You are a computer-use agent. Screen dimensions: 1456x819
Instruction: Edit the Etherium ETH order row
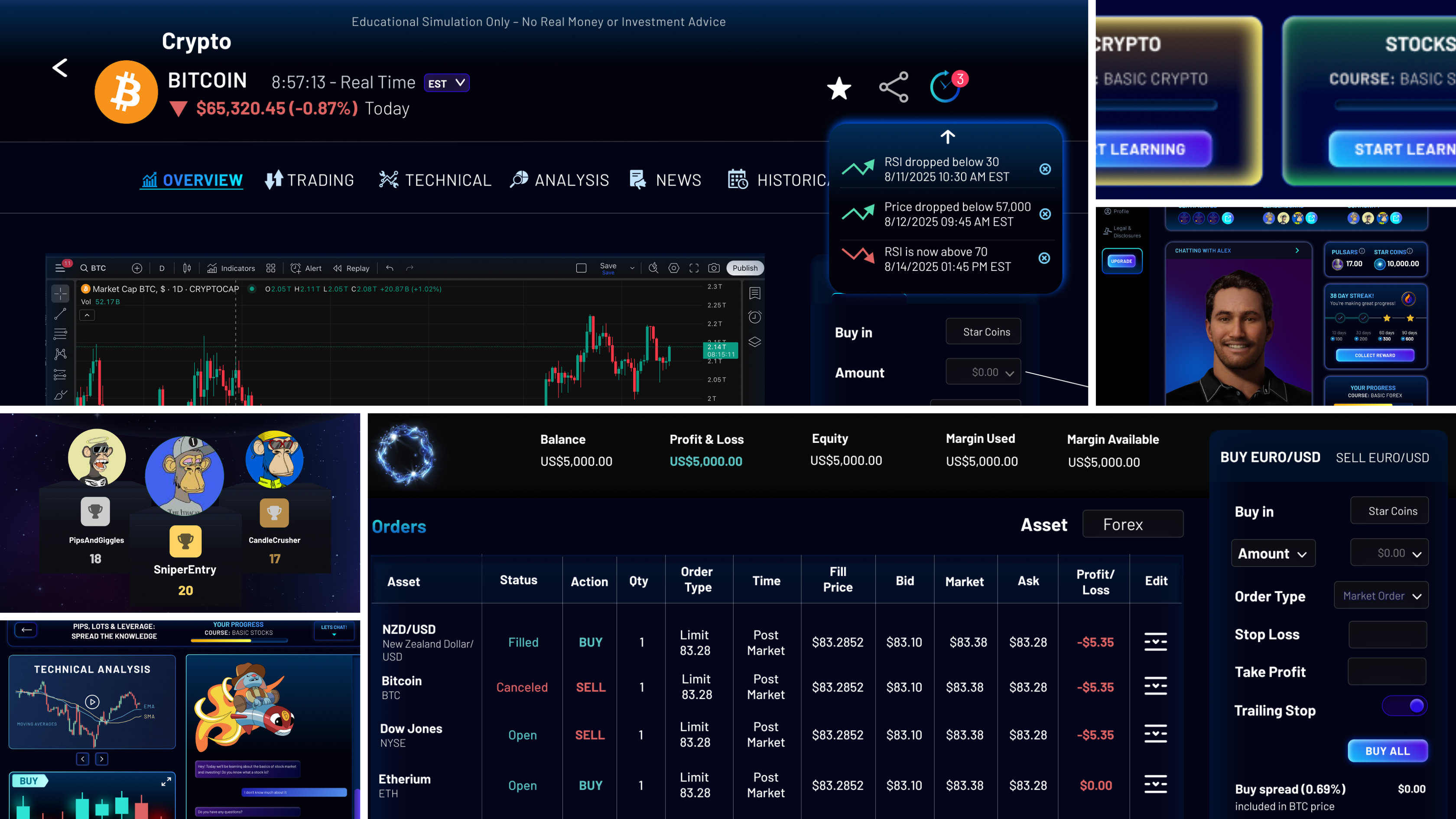[x=1155, y=784]
